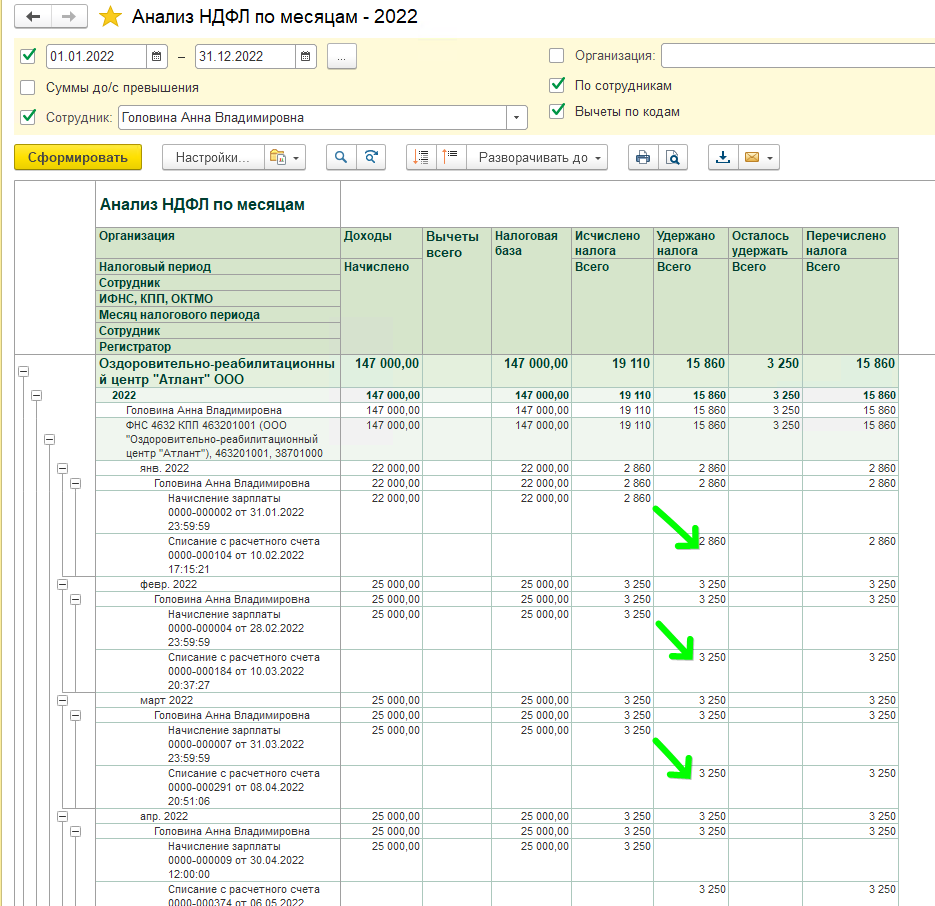The width and height of the screenshot is (935, 906).
Task: Open the Сотрудник dropdown list
Action: pos(517,118)
